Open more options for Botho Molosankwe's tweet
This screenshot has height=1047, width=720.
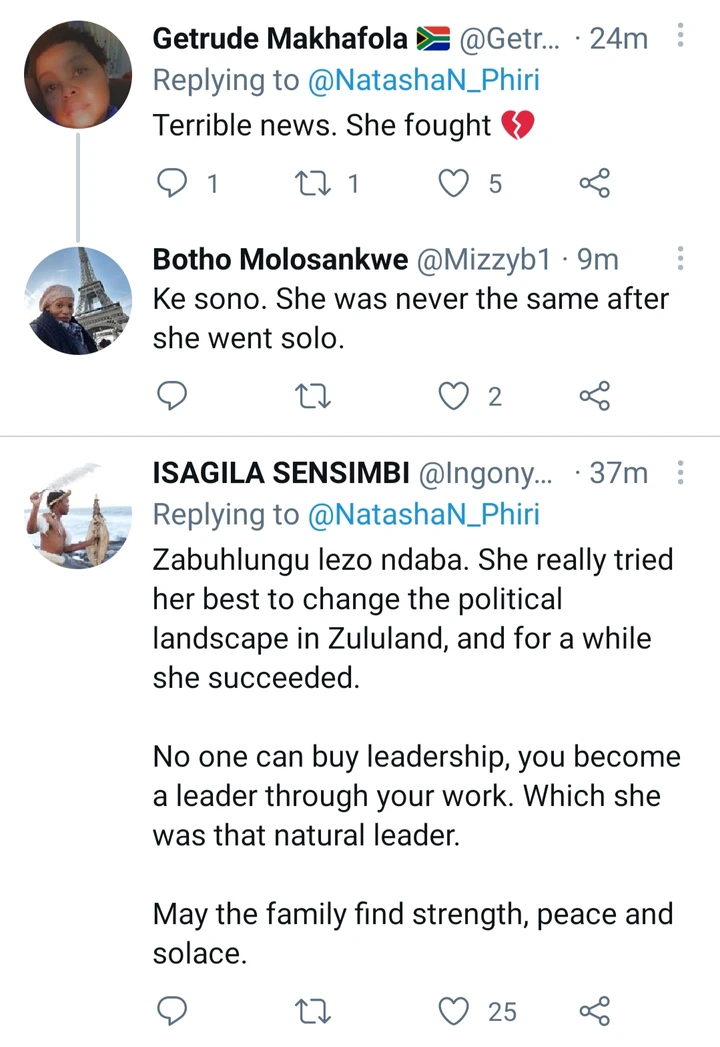coord(680,258)
